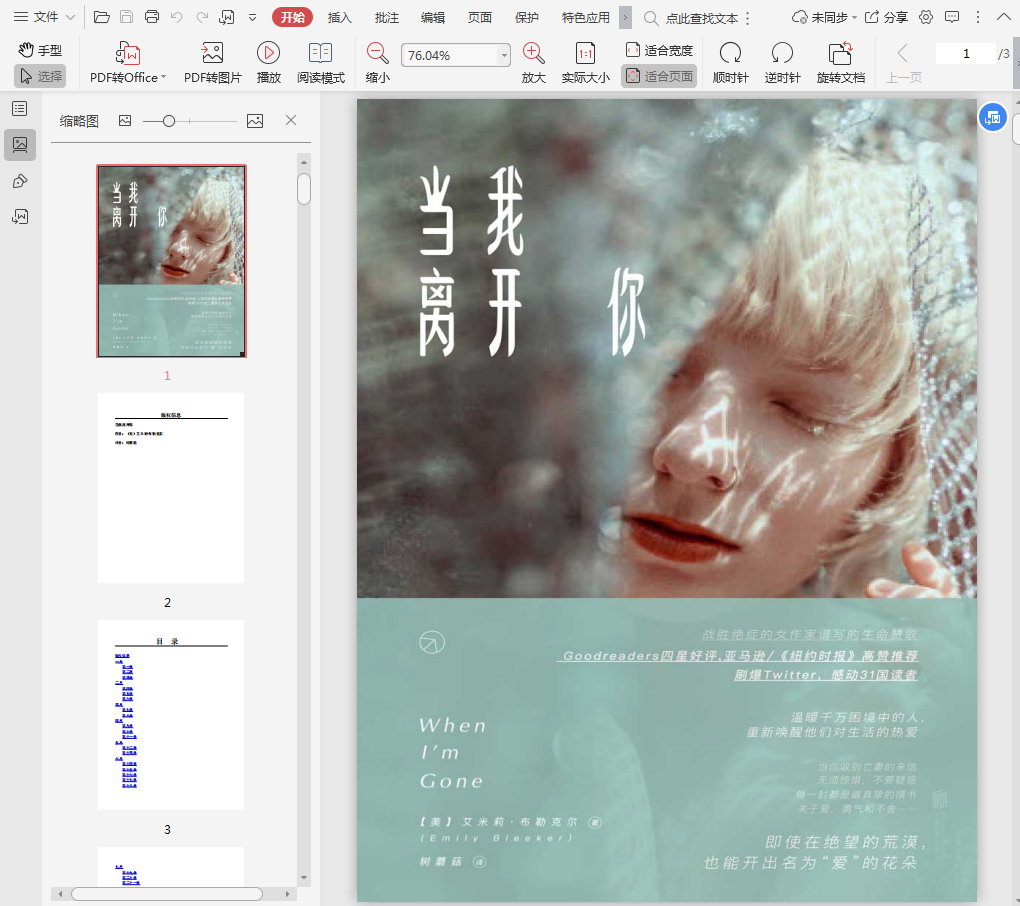Switch to the 编辑 tab
Screen dimensions: 1020x906
point(433,18)
